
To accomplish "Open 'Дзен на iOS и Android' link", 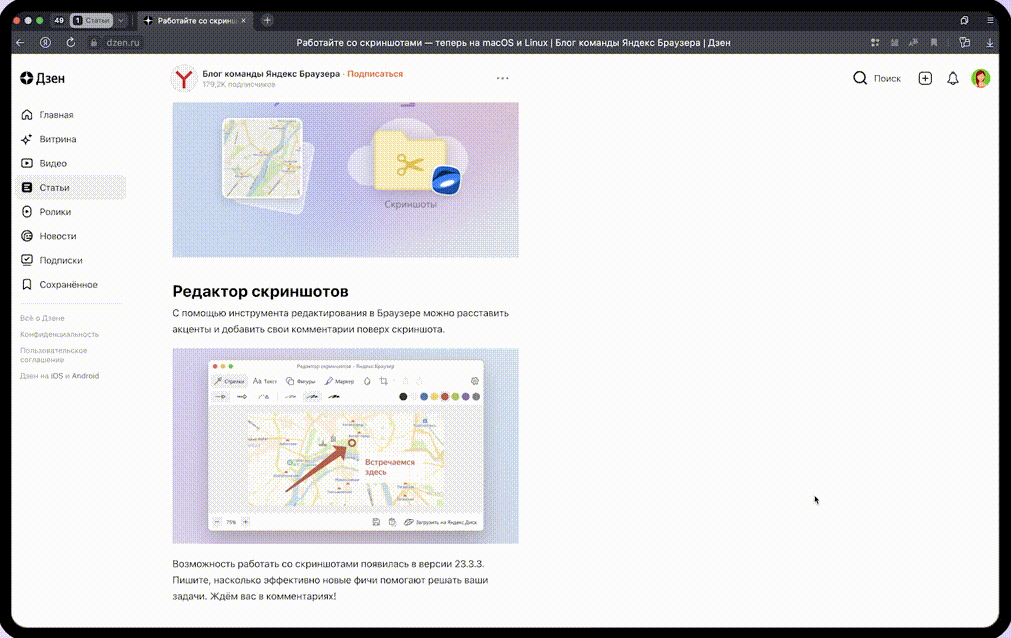I will [x=59, y=376].
